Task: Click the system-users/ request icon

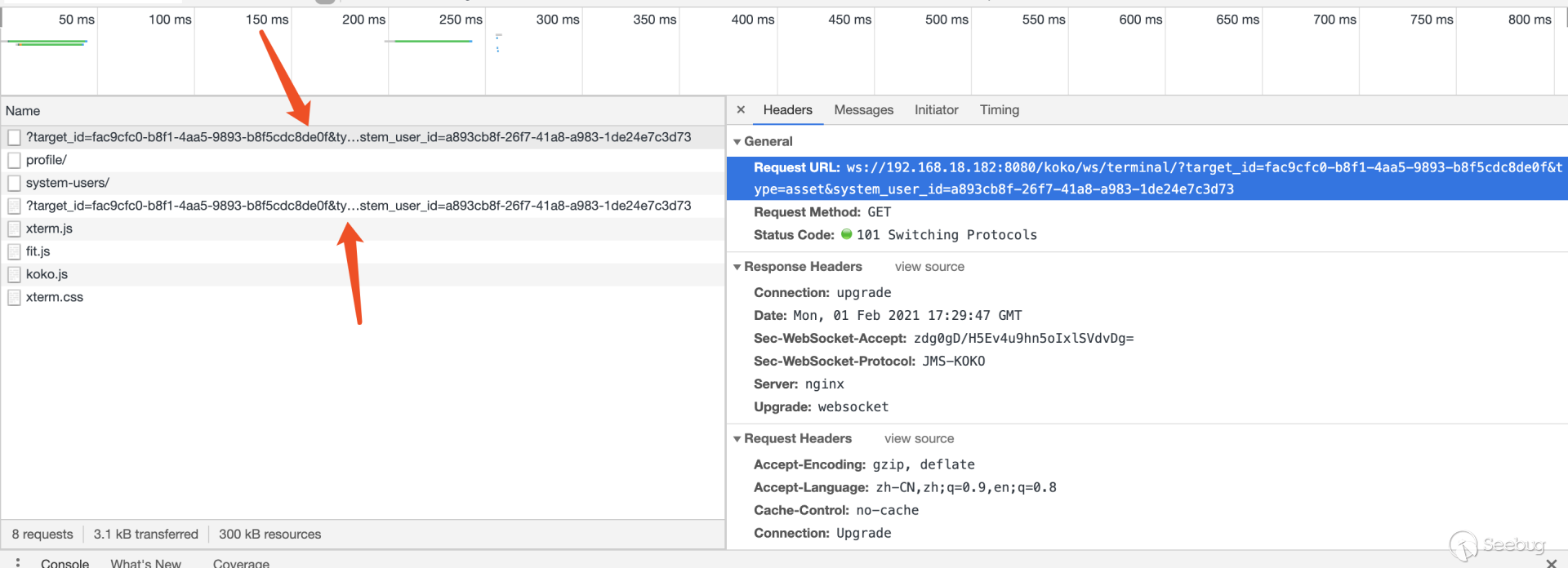Action: point(14,184)
